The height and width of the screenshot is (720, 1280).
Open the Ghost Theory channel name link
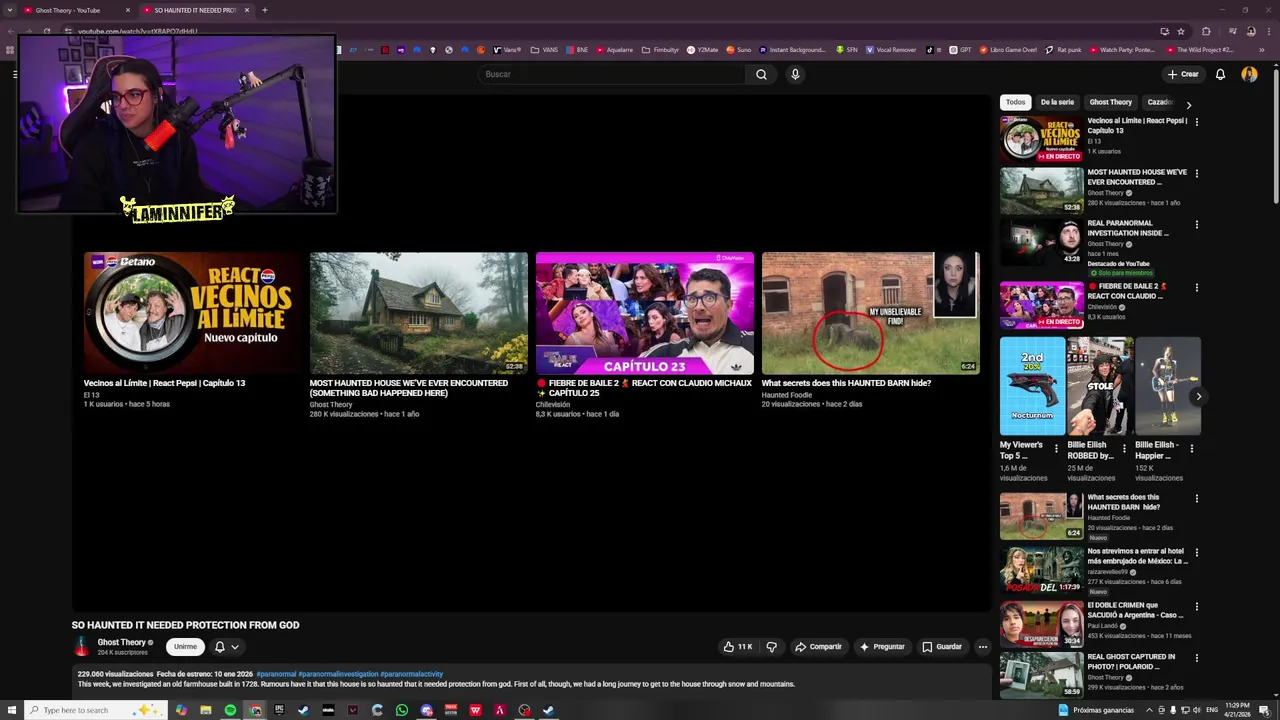[x=122, y=642]
